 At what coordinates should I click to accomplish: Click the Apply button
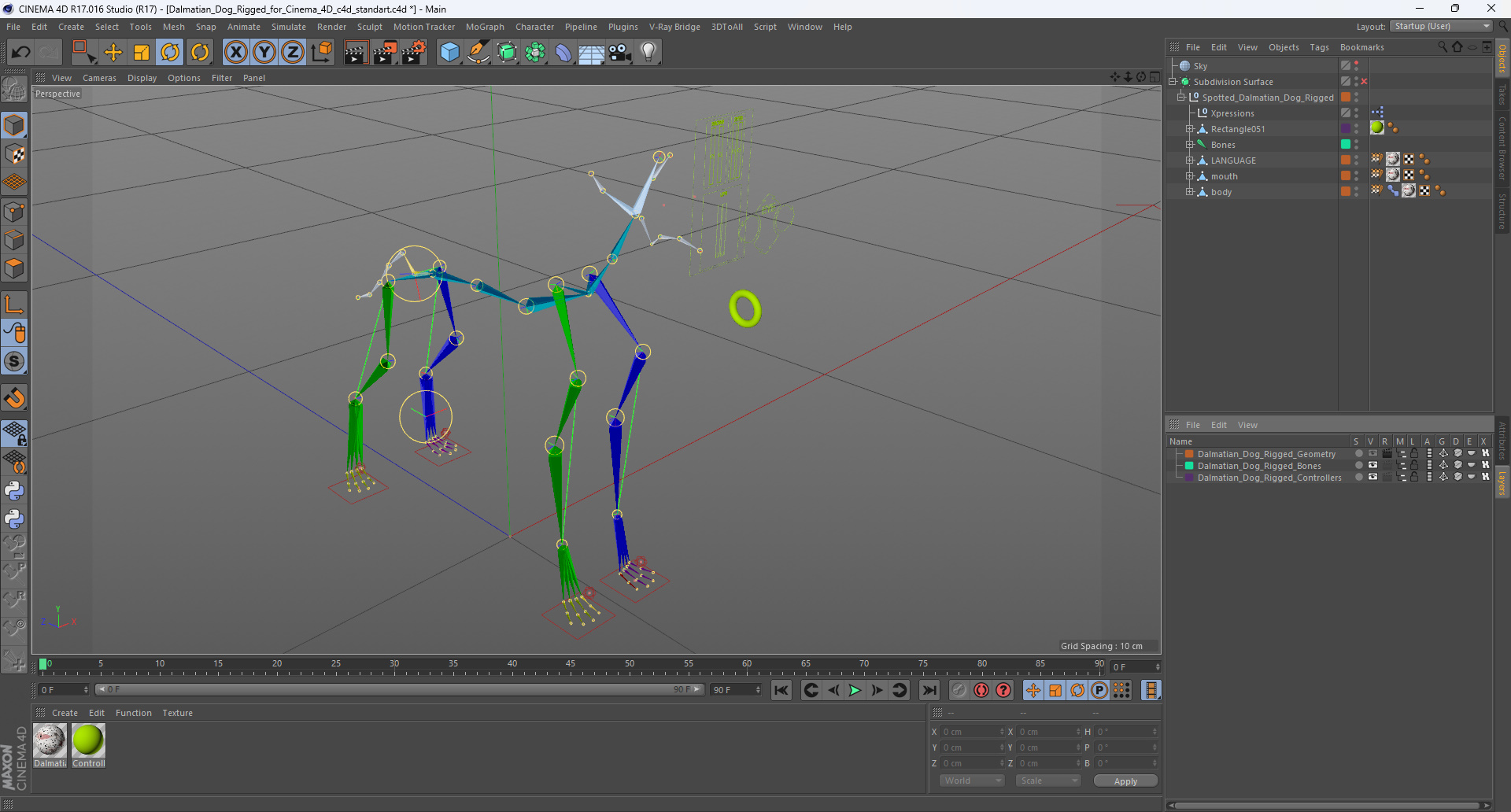click(1125, 781)
